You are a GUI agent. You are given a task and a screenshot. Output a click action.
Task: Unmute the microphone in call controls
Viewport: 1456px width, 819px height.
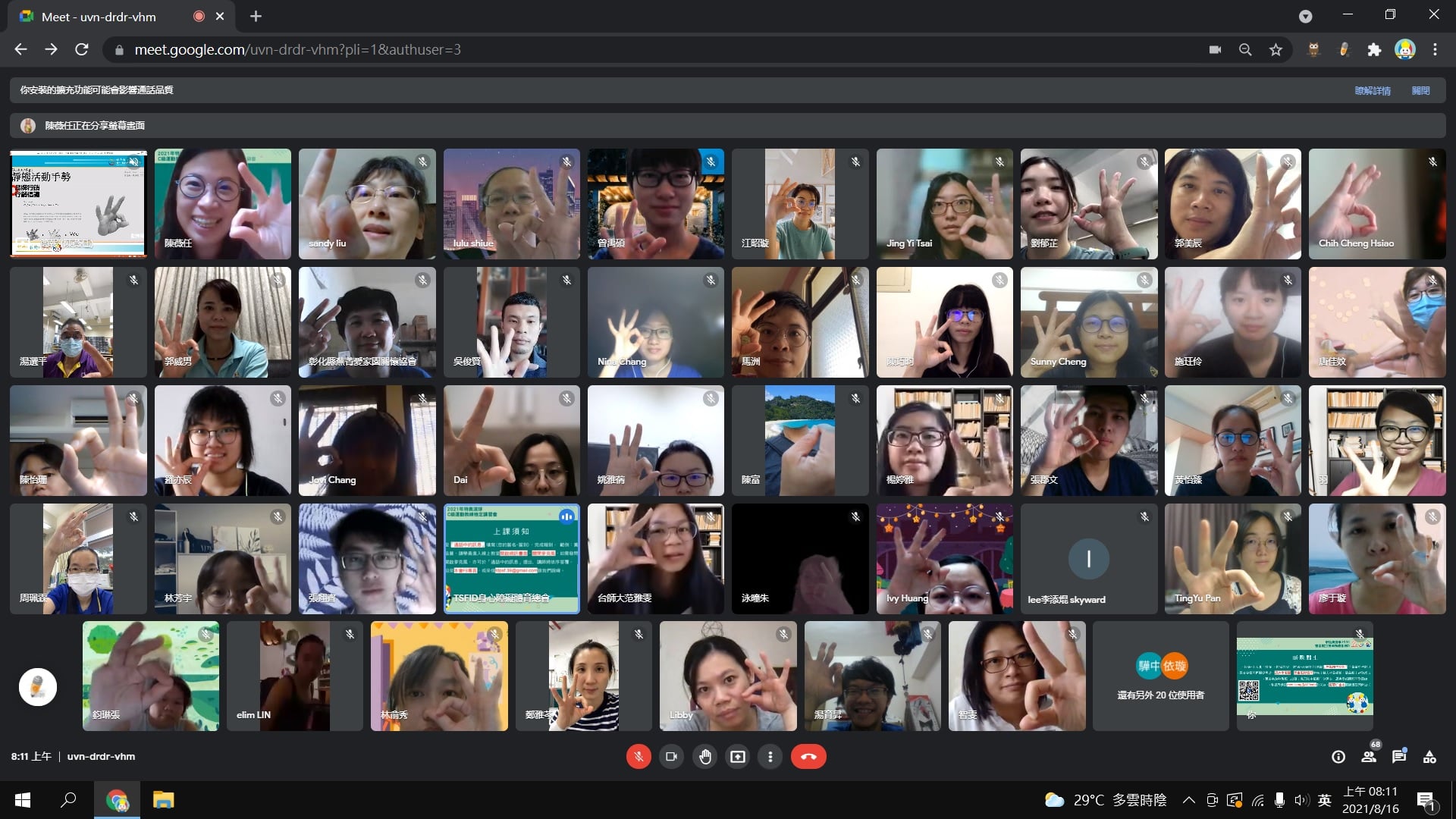639,757
